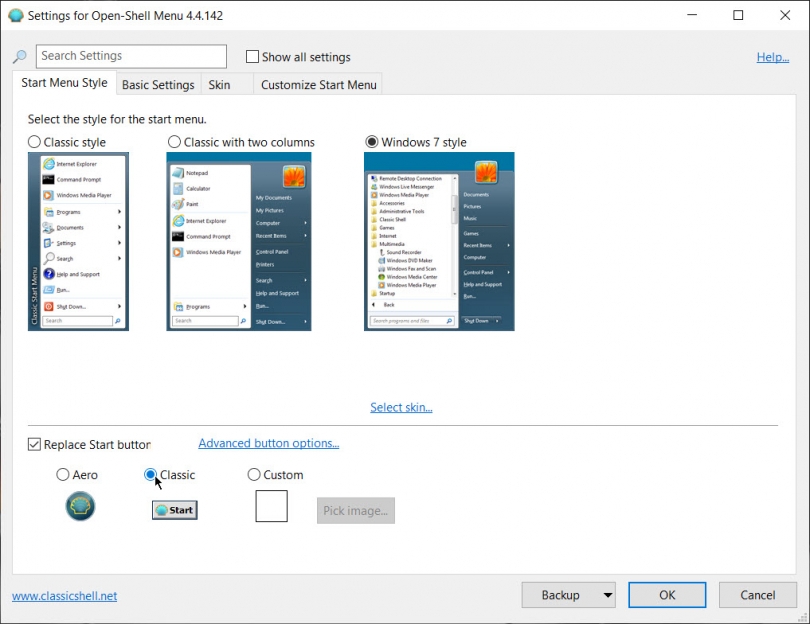Open the Select skin link
This screenshot has width=810, height=624.
click(x=401, y=407)
